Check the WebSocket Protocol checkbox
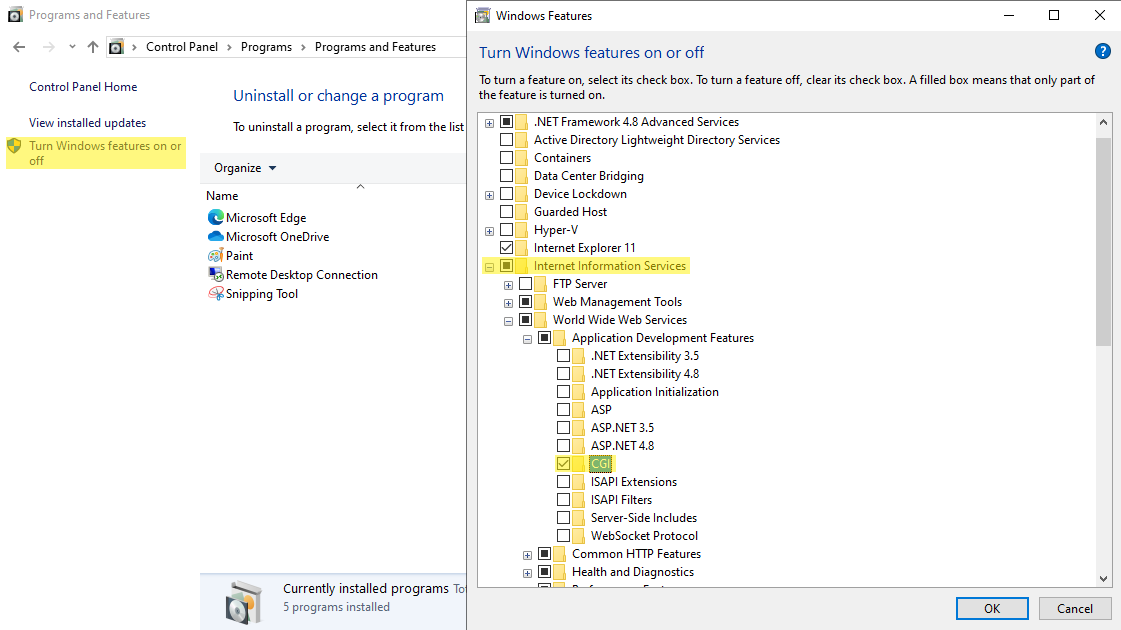 coord(563,536)
